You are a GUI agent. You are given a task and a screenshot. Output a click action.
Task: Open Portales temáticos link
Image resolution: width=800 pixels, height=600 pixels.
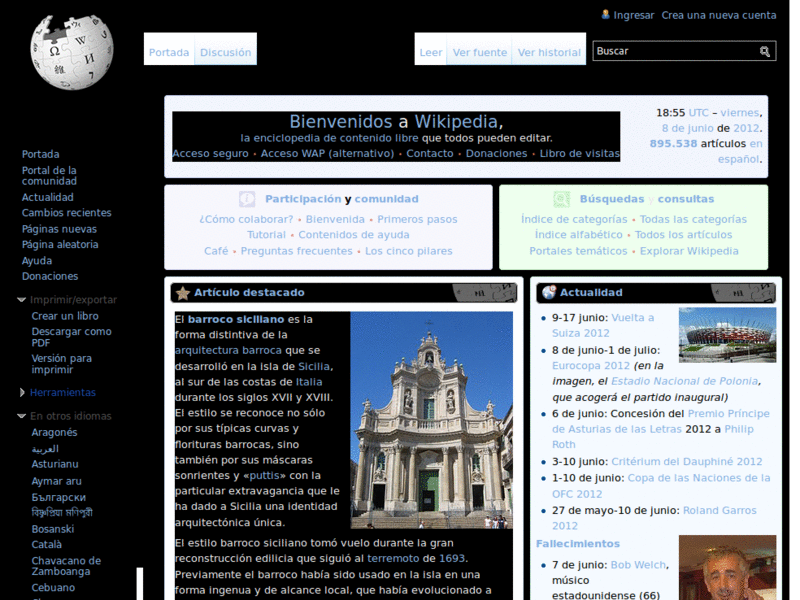pyautogui.click(x=578, y=251)
